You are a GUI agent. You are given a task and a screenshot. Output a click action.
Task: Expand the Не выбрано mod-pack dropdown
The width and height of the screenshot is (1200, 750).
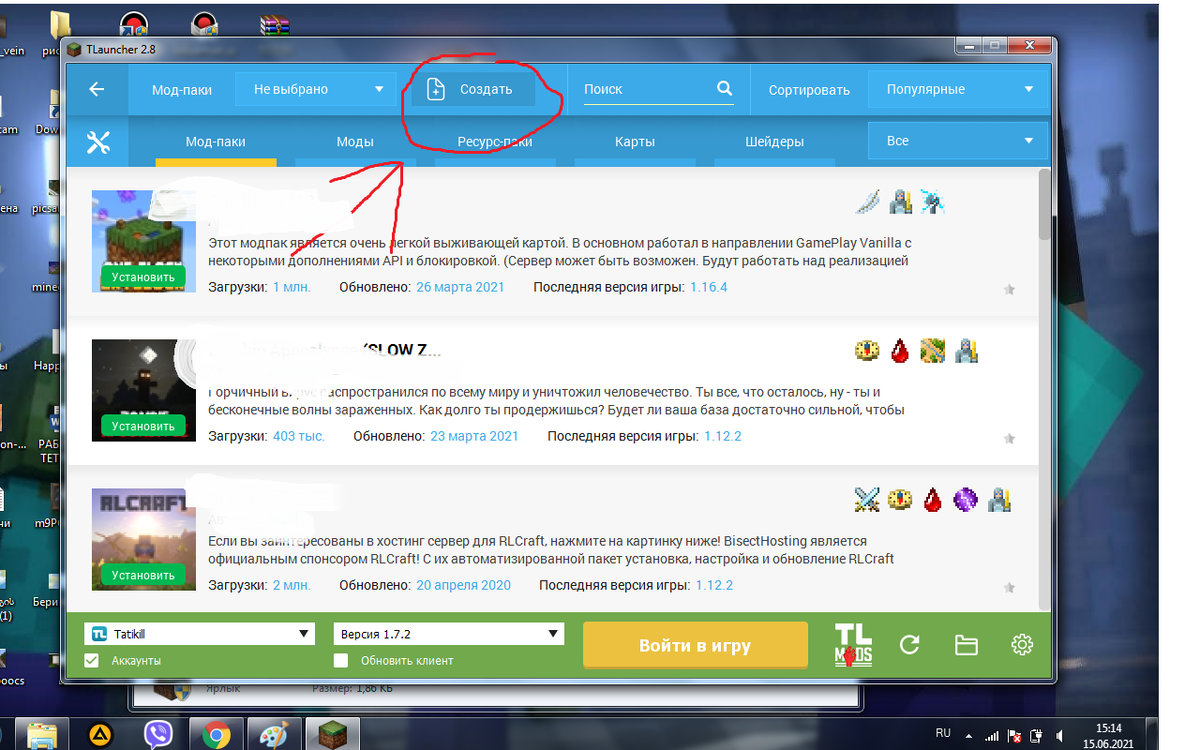pyautogui.click(x=316, y=89)
